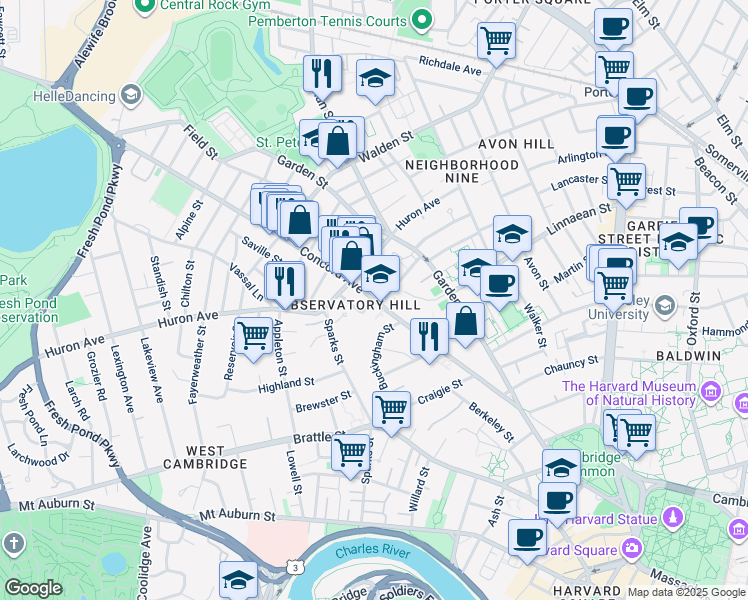Open the shopping cart marker on Brewster St
Viewport: 748px width, 600px height.
click(391, 409)
